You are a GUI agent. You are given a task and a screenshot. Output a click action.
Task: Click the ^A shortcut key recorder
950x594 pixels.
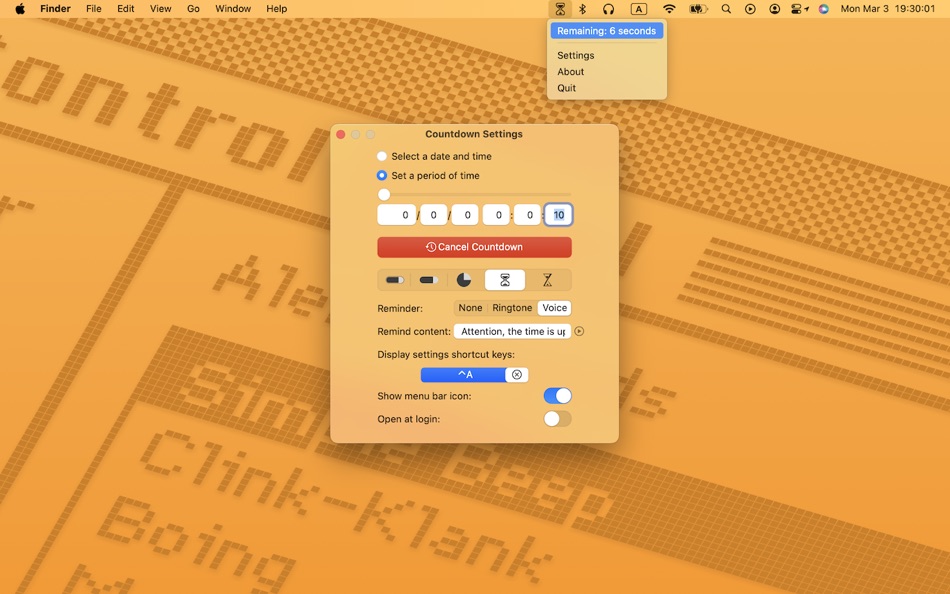[x=463, y=375]
